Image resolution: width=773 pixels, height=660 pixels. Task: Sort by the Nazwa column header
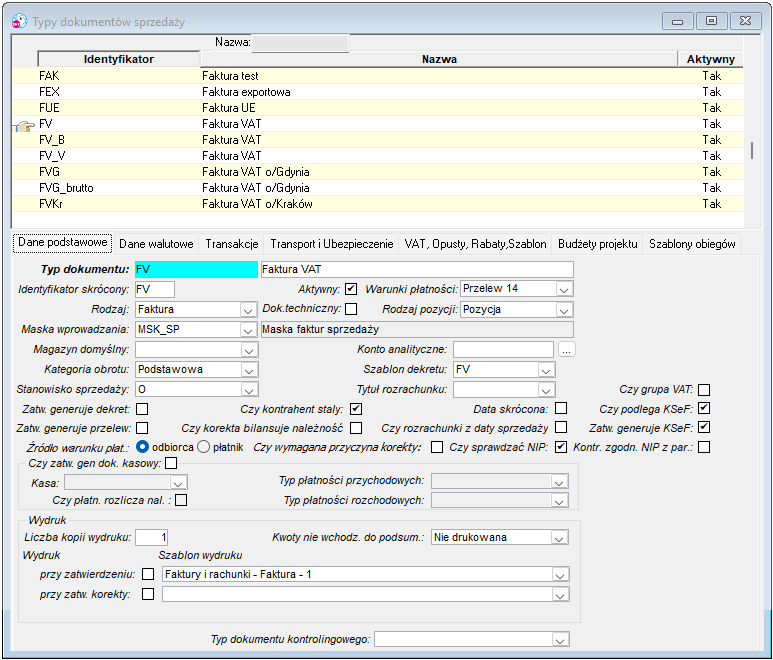(x=439, y=59)
